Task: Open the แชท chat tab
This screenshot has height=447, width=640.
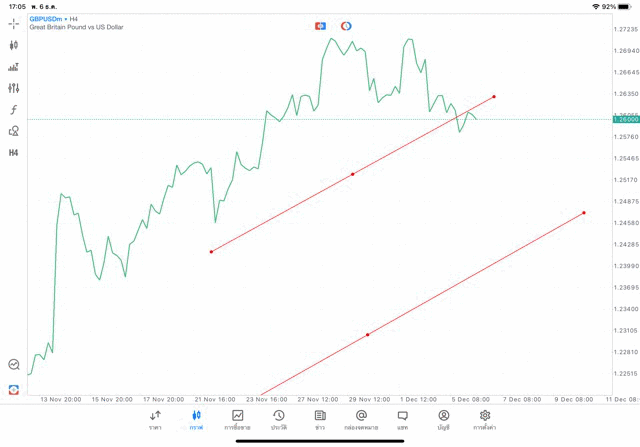Action: click(402, 419)
